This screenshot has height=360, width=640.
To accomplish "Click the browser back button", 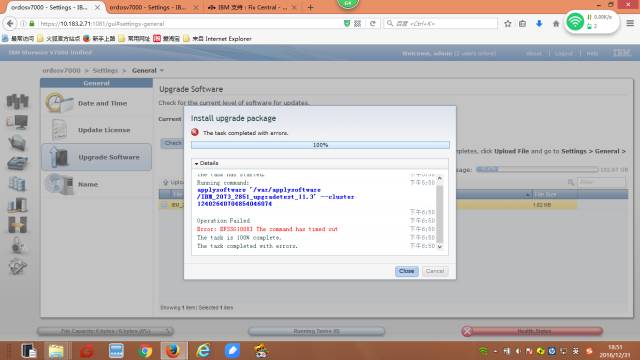I will 10,24.
